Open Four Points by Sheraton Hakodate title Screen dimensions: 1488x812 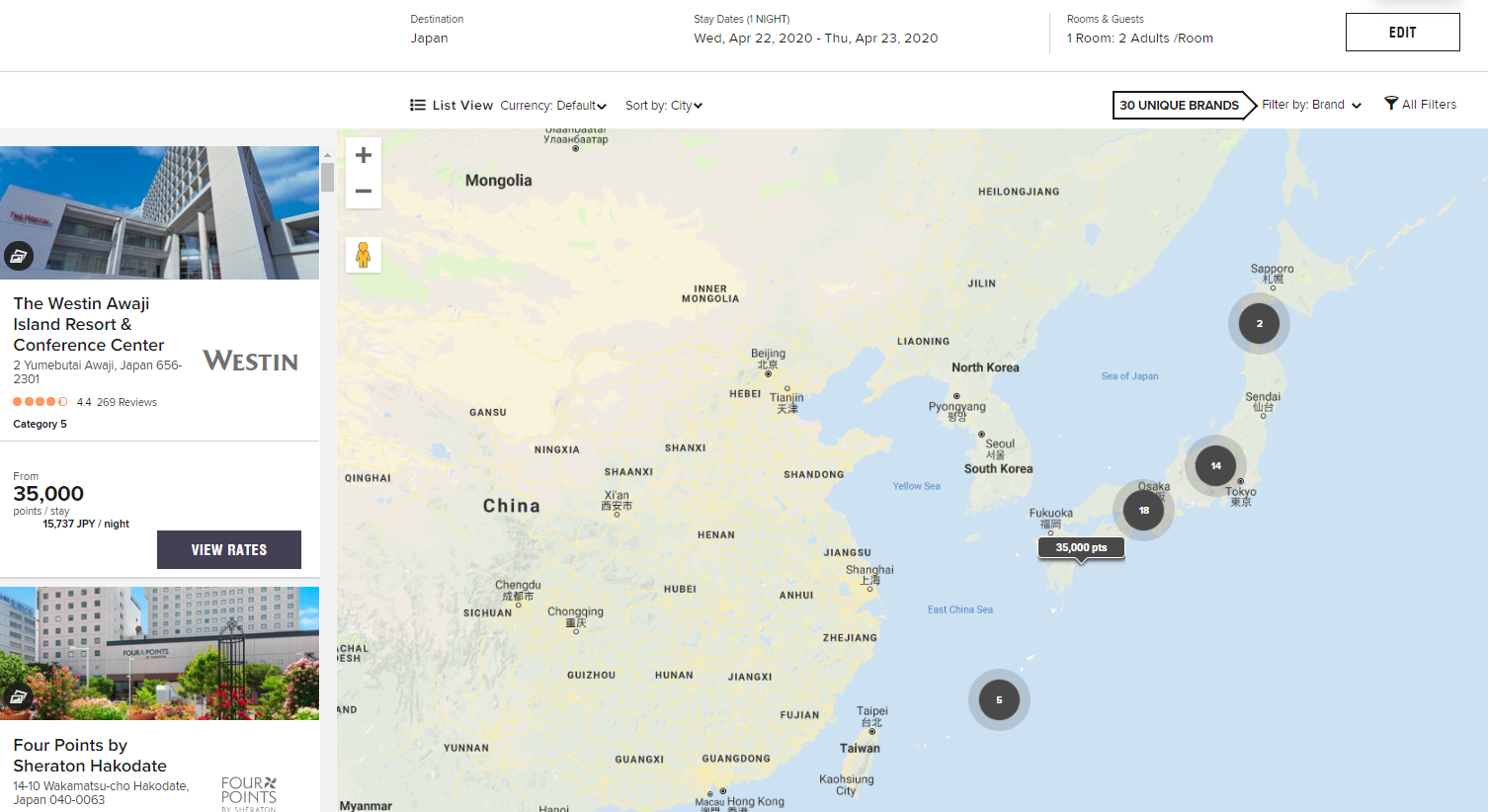tap(90, 756)
